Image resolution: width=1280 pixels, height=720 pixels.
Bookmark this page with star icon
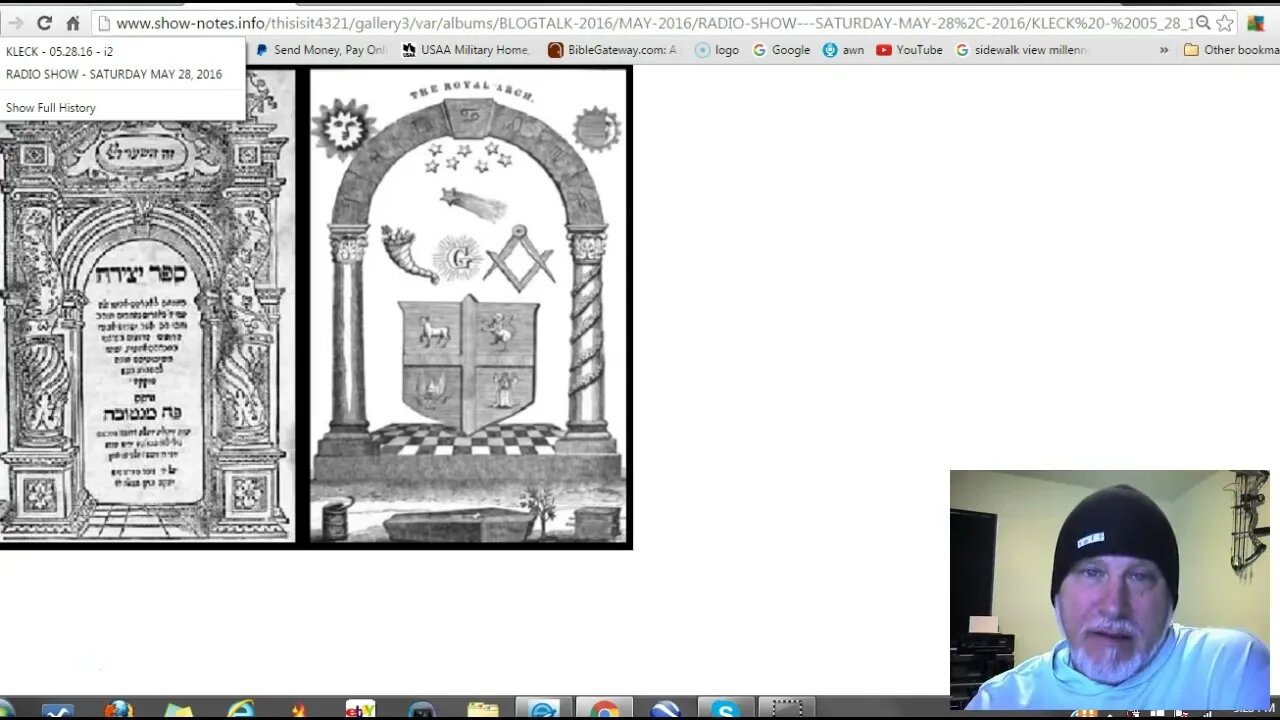[1225, 23]
